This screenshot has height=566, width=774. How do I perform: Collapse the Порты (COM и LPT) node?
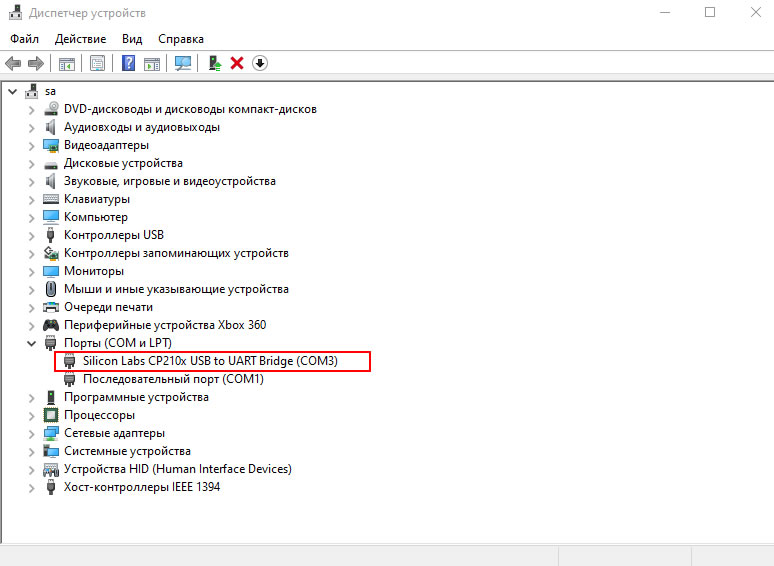[x=32, y=343]
